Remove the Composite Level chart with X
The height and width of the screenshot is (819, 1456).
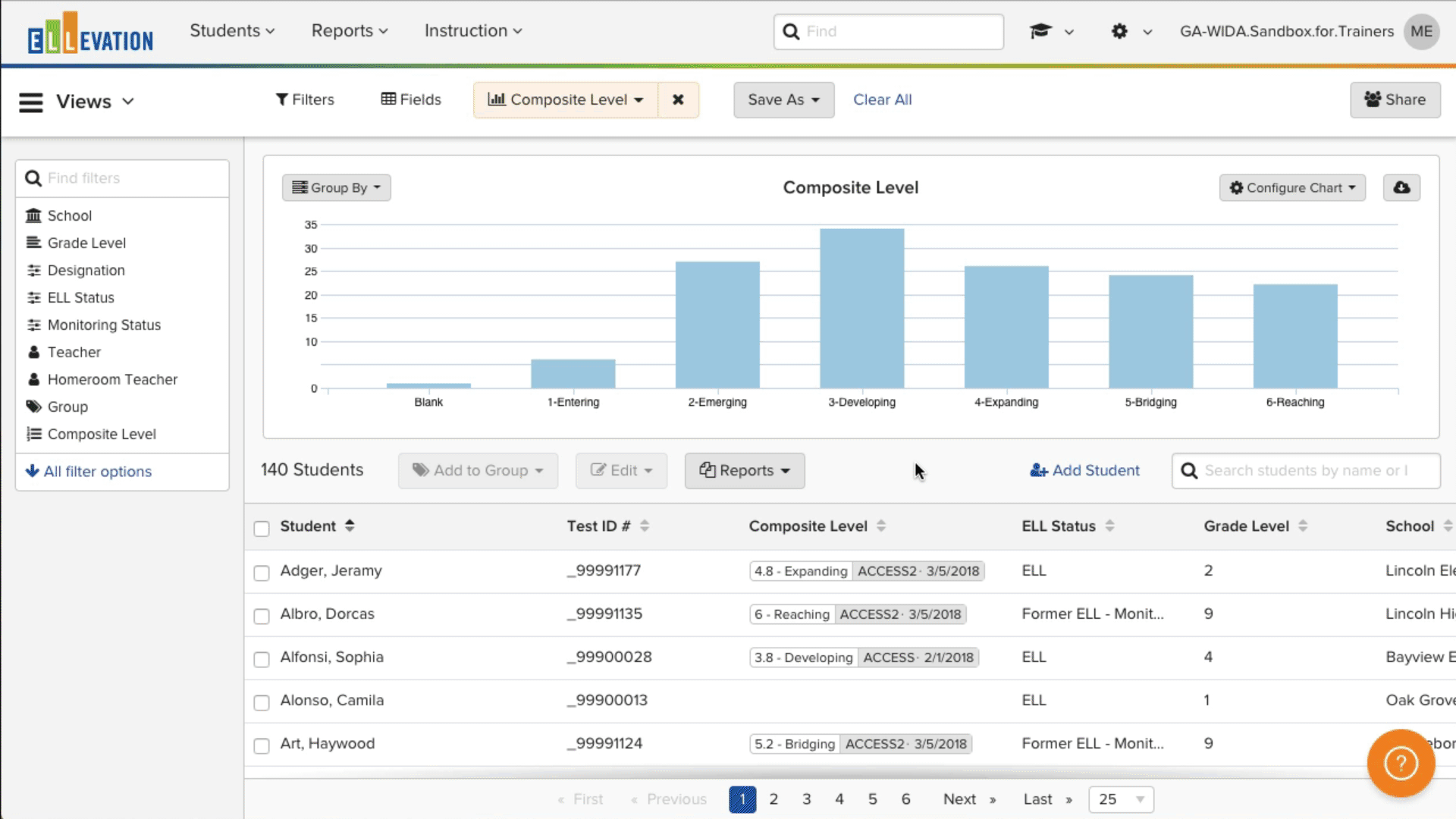pos(678,99)
